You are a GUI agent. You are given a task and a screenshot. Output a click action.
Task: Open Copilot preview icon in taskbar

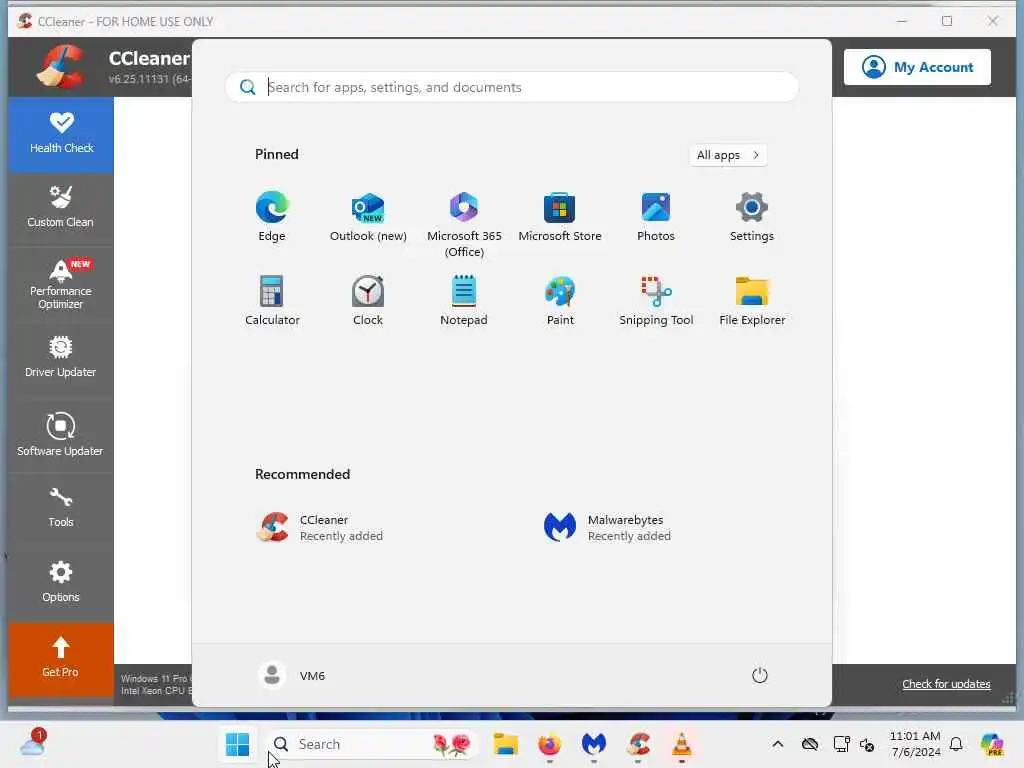[x=992, y=744]
